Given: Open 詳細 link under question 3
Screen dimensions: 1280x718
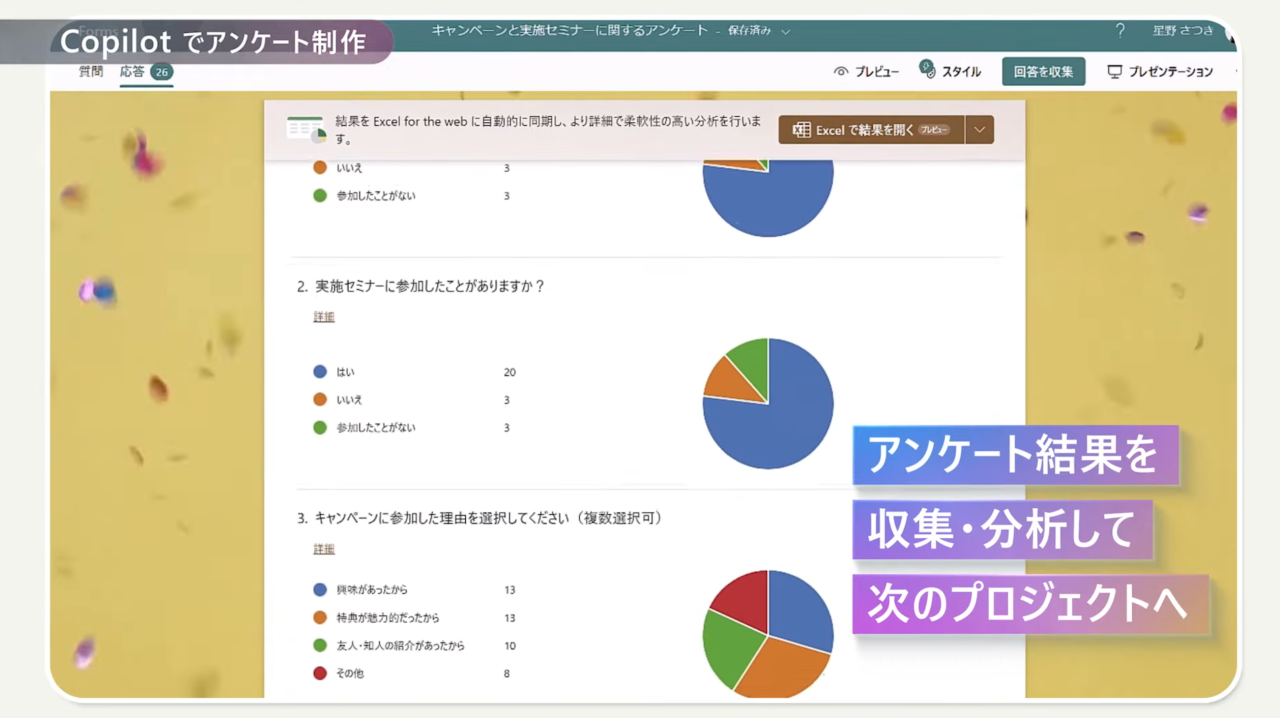Looking at the screenshot, I should pos(324,549).
